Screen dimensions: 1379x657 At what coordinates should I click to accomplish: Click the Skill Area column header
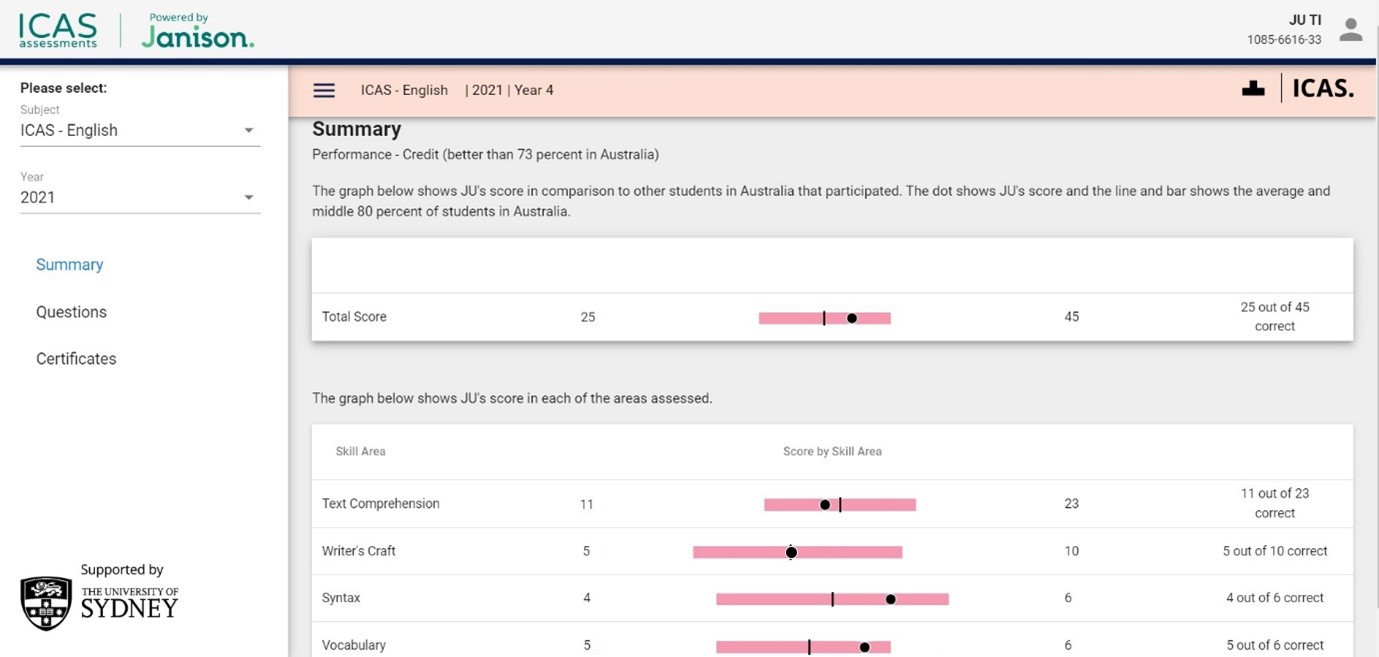tap(360, 451)
